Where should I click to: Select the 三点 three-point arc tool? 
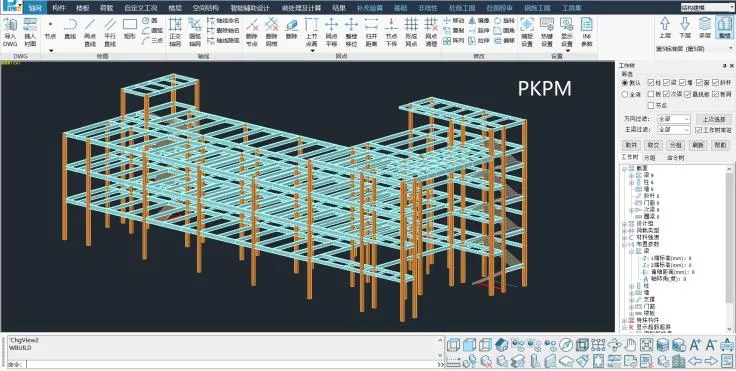pos(152,41)
